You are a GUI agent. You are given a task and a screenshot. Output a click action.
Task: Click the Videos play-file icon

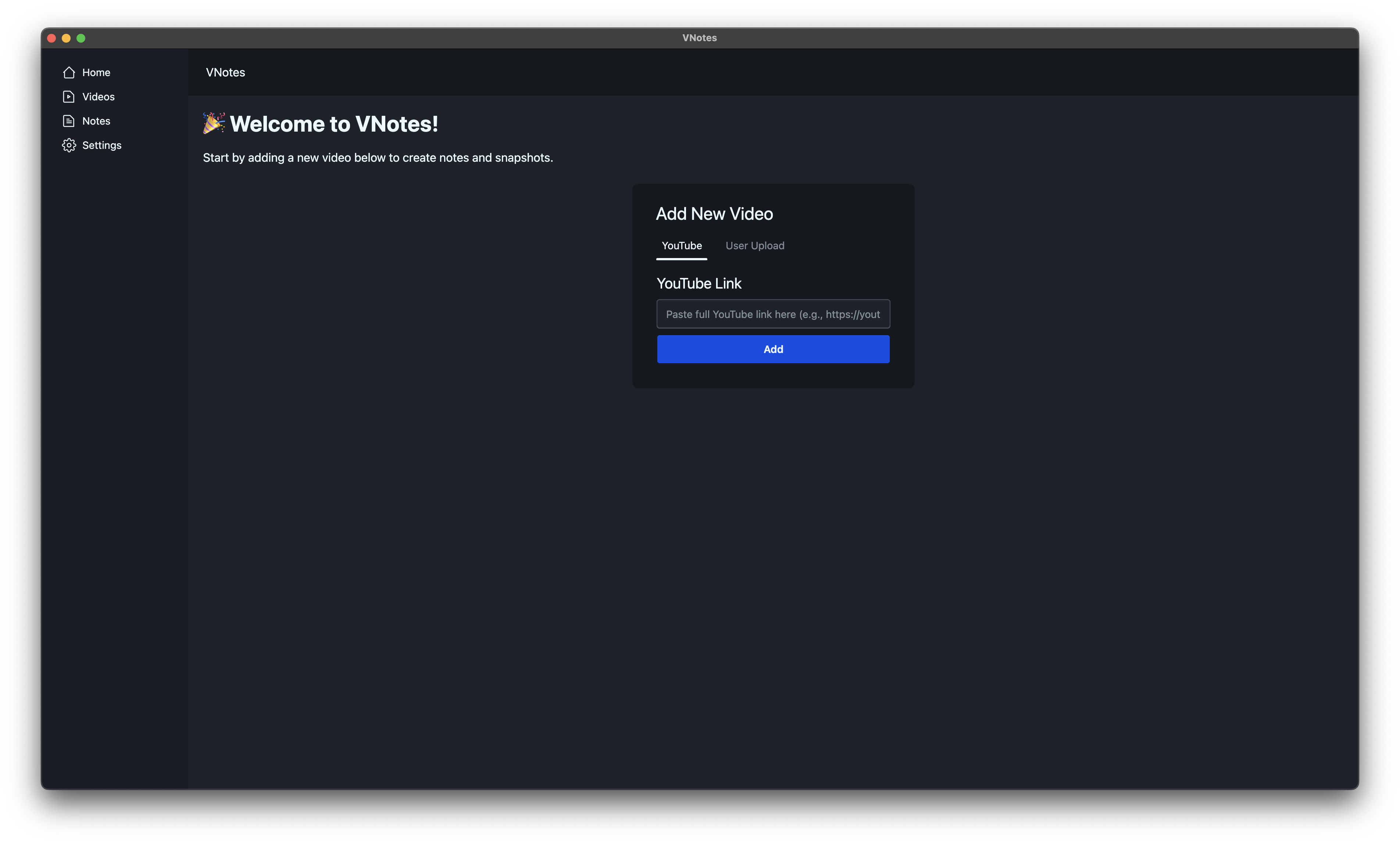pyautogui.click(x=69, y=97)
